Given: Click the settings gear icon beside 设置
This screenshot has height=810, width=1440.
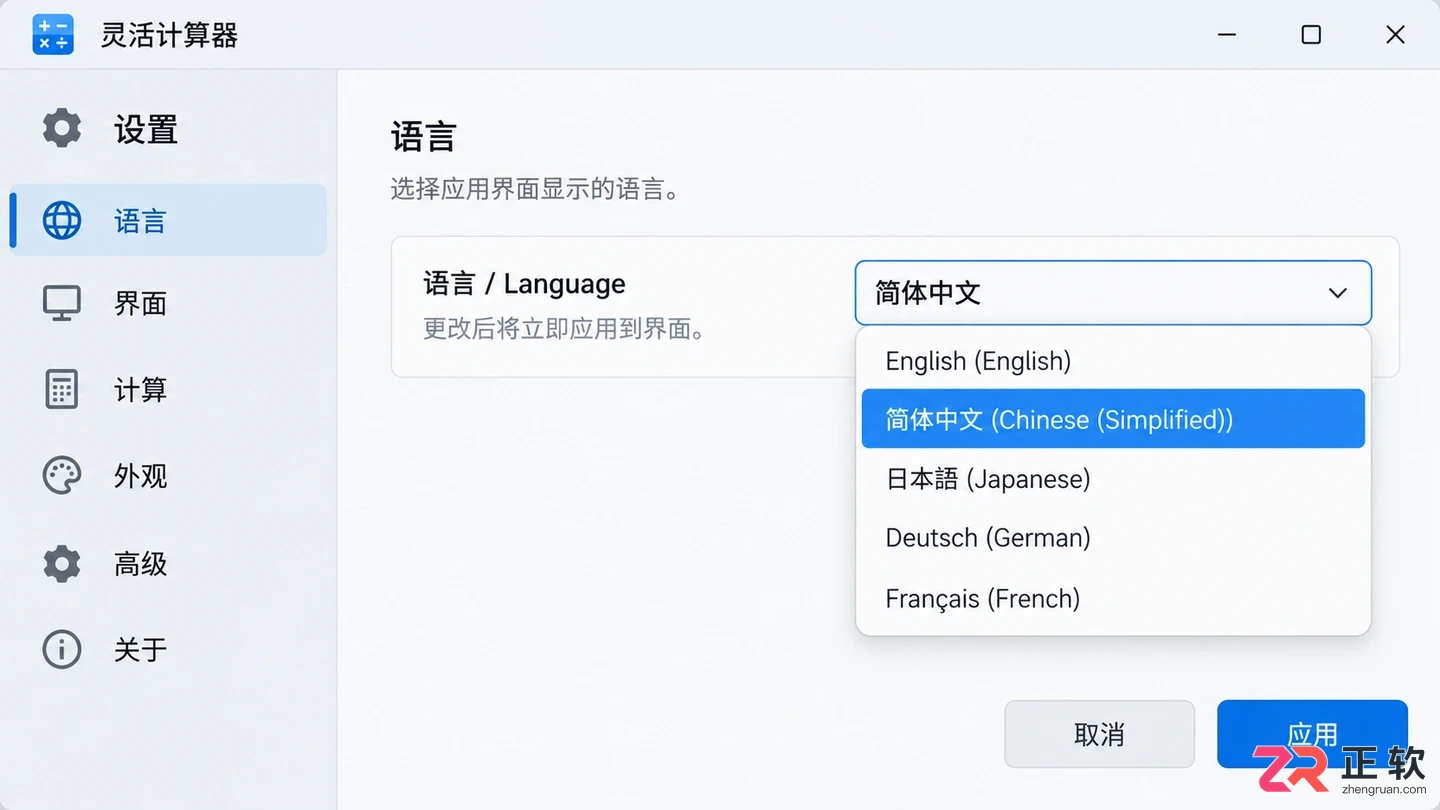Looking at the screenshot, I should pyautogui.click(x=62, y=128).
